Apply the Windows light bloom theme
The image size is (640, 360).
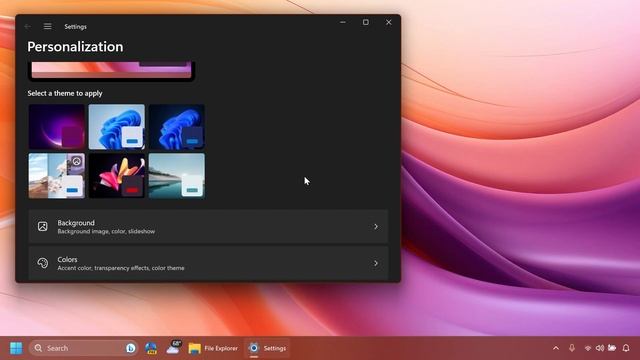coord(117,127)
